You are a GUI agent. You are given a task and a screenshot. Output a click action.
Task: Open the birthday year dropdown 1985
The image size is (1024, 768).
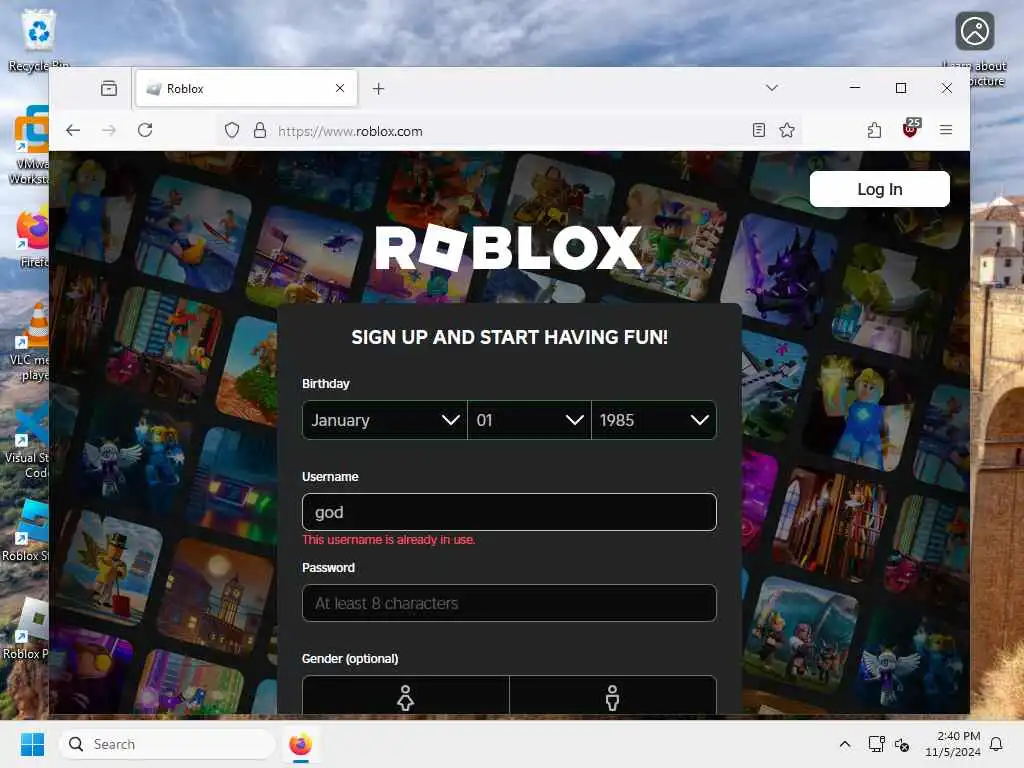[x=654, y=420]
